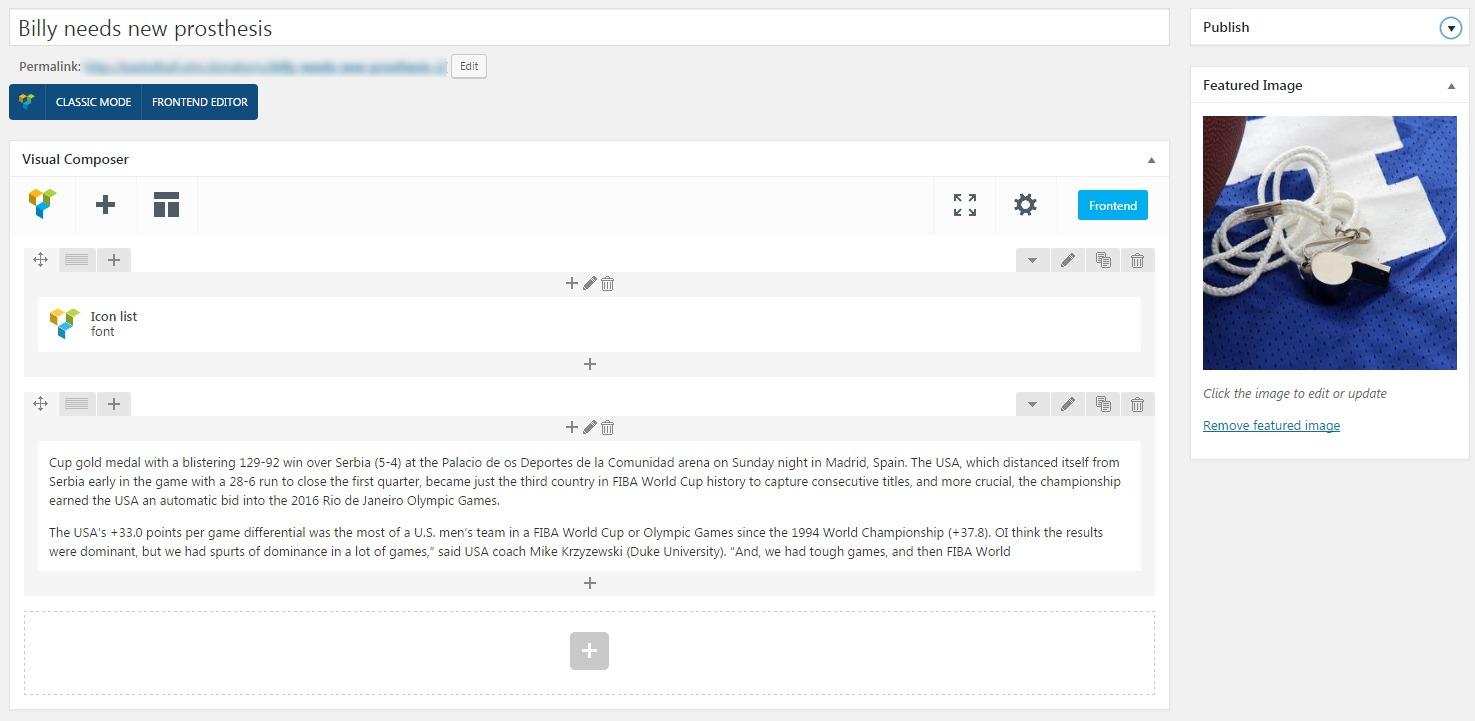Expand the Publish panel
Screen dimensions: 1475x721
pos(1450,28)
